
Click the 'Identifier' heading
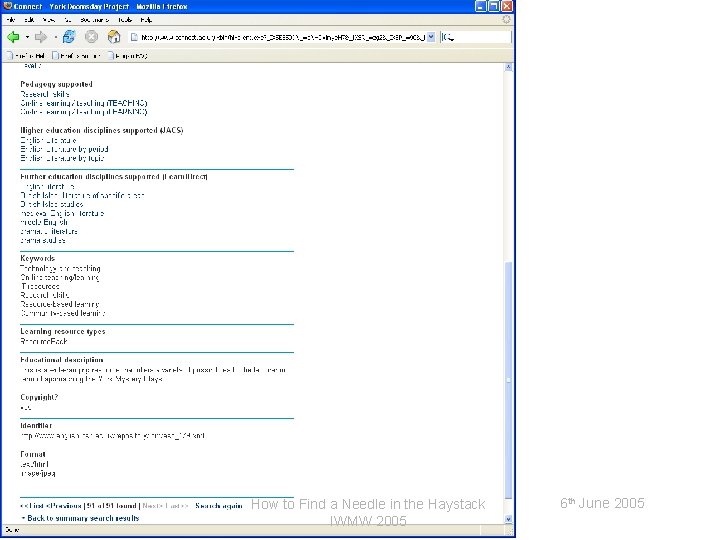click(36, 426)
